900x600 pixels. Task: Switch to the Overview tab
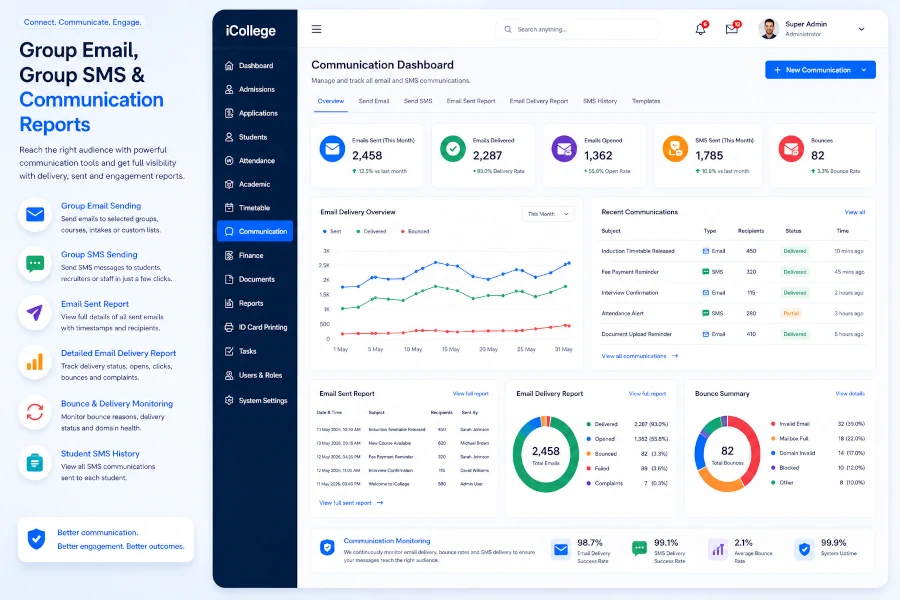[331, 101]
